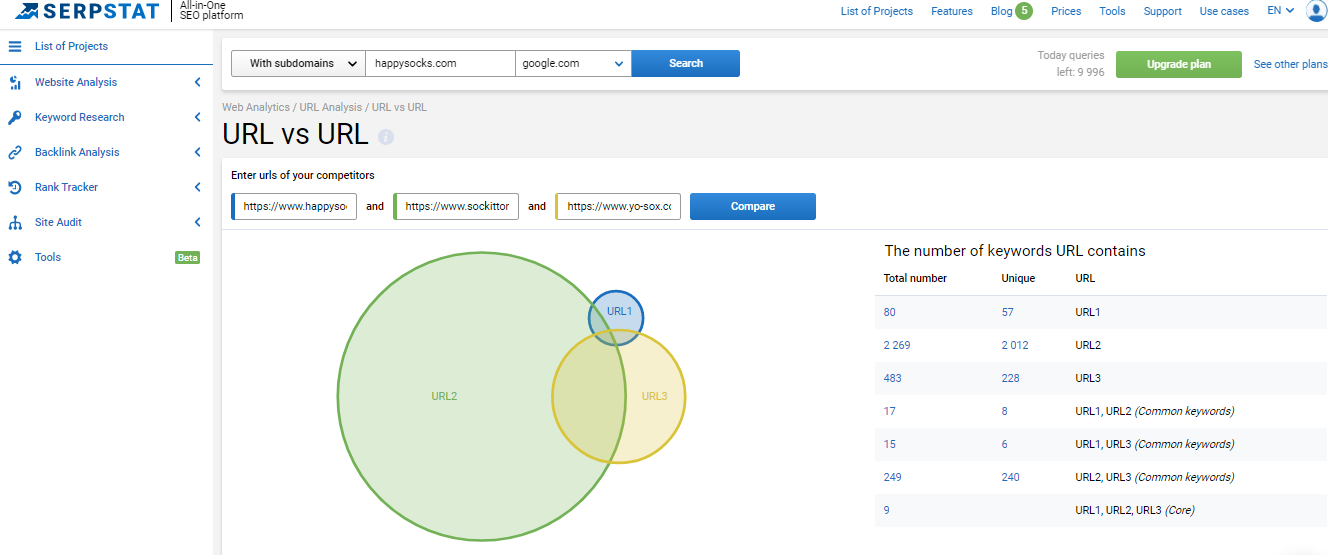Open the Prices page in top navigation
Screen dimensions: 1328x555
coord(1066,11)
